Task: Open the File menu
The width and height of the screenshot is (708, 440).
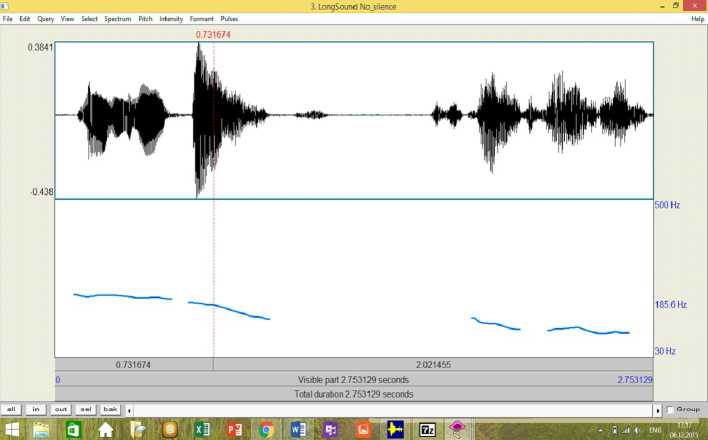Action: click(8, 19)
